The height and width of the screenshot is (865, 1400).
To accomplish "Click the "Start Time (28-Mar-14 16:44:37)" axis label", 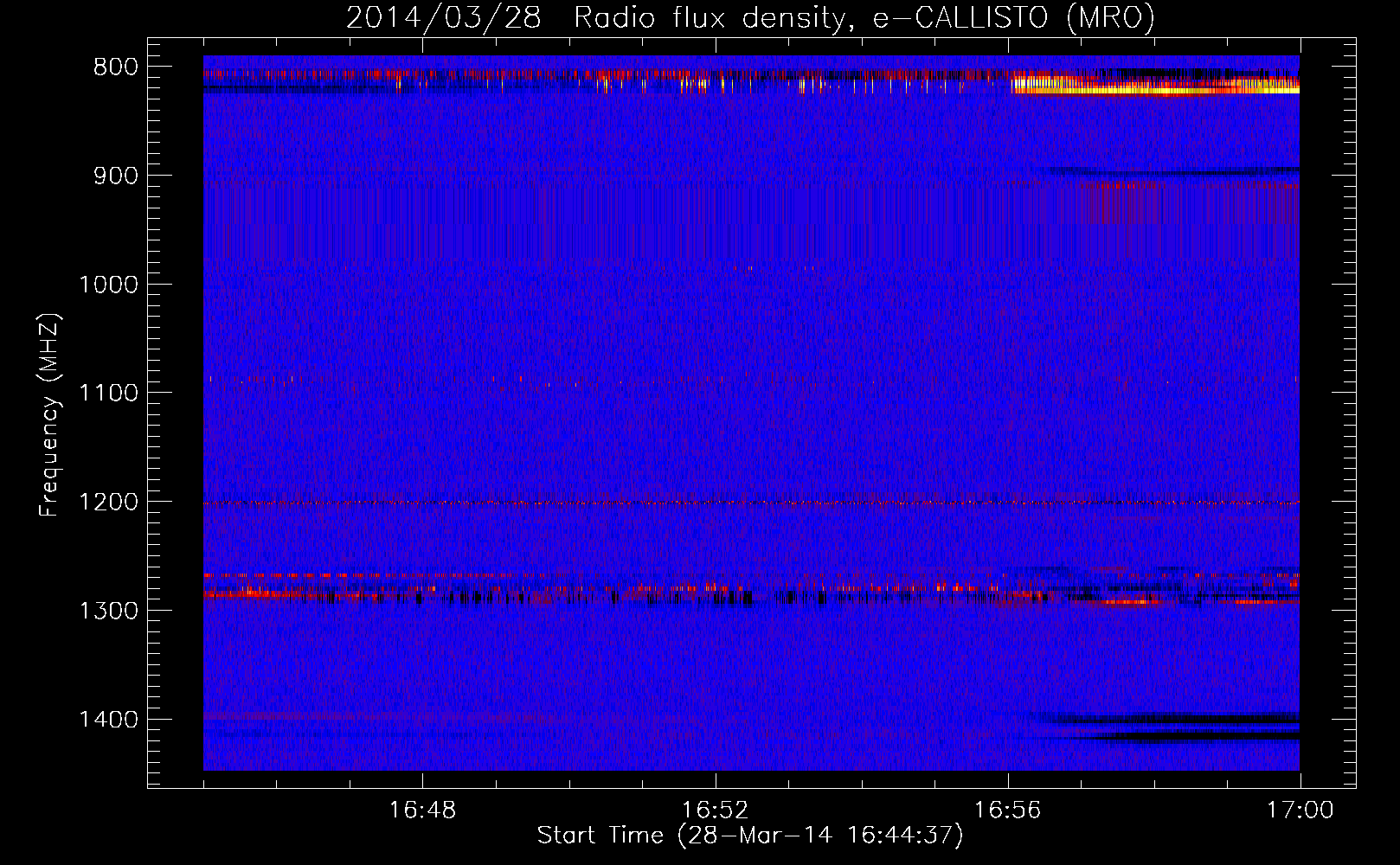I will pyautogui.click(x=750, y=836).
